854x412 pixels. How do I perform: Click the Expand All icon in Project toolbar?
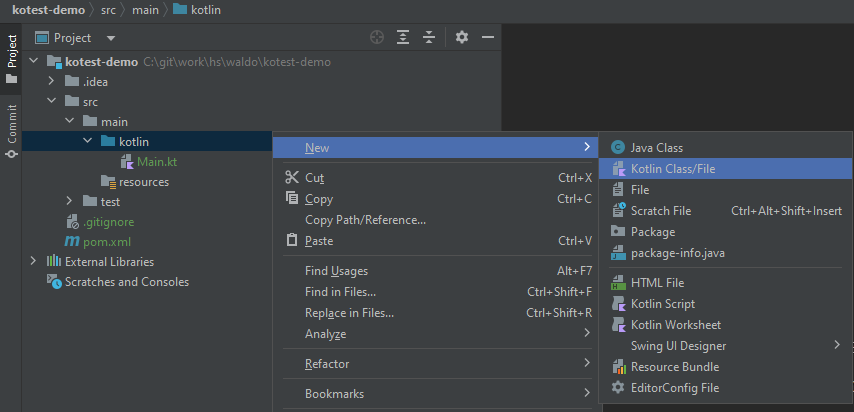tap(402, 38)
